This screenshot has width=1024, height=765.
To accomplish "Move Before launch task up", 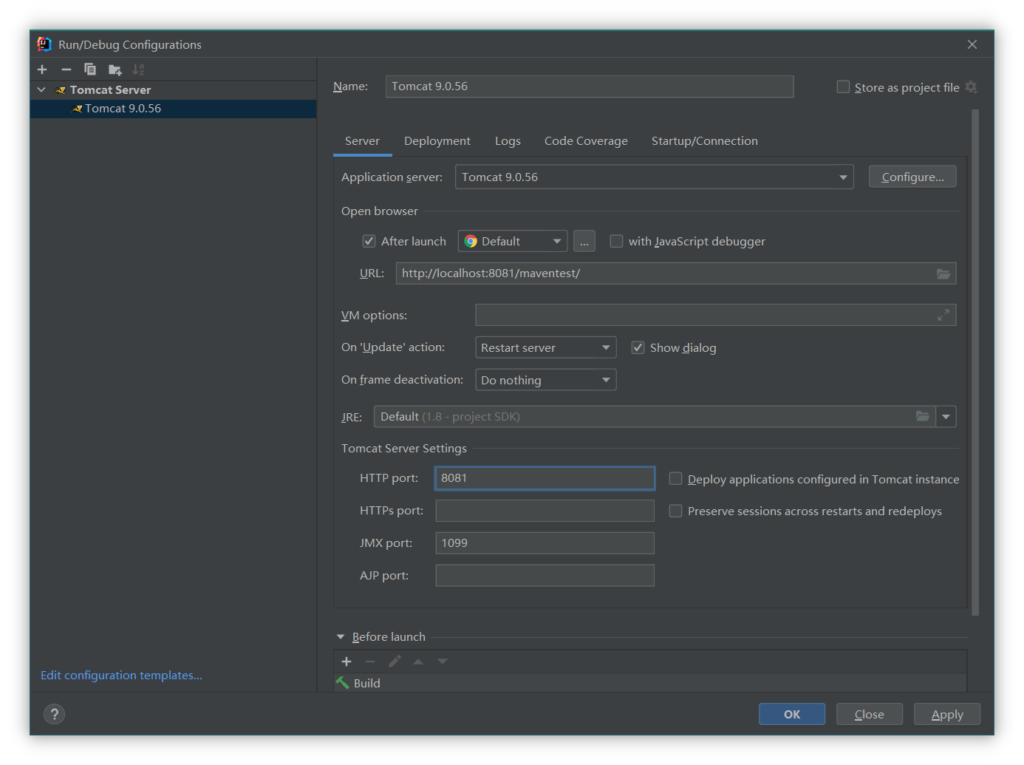I will (x=418, y=662).
